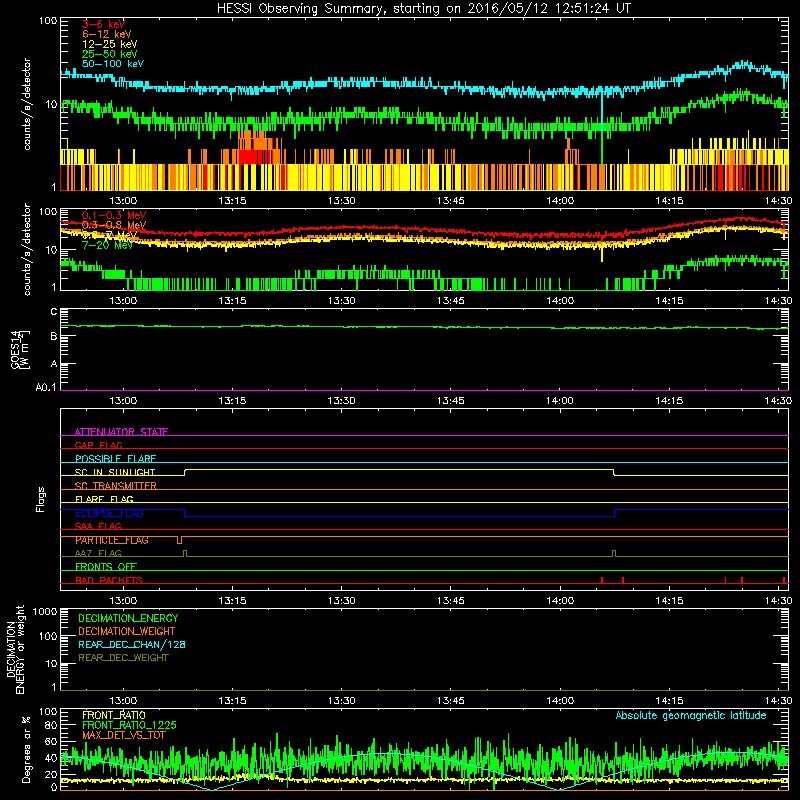The image size is (800, 800).
Task: Click the Flags vertical axis title
Action: pos(41,499)
